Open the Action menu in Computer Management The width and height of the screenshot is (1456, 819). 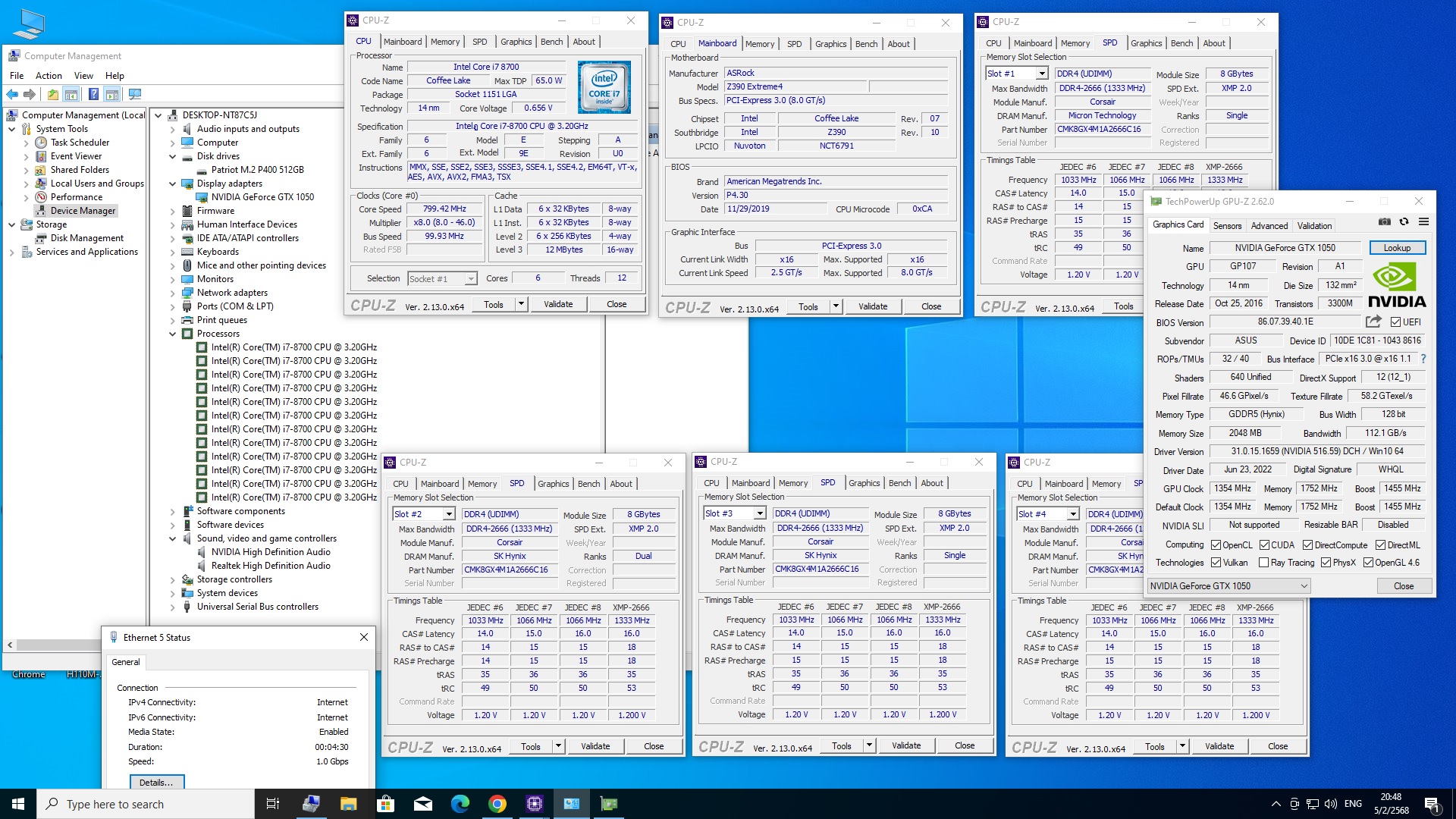49,76
